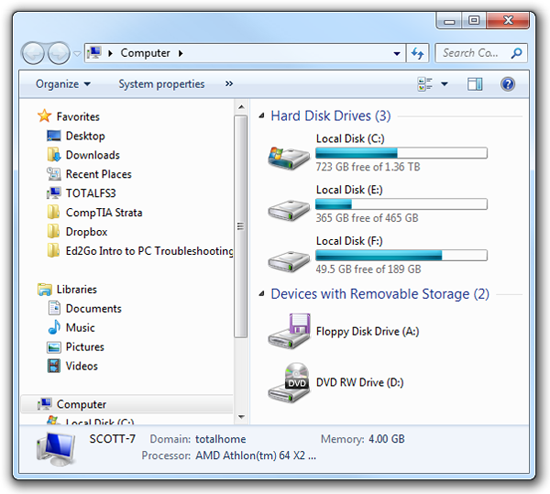The height and width of the screenshot is (494, 550).
Task: Toggle the preview pane icon
Action: click(x=474, y=84)
